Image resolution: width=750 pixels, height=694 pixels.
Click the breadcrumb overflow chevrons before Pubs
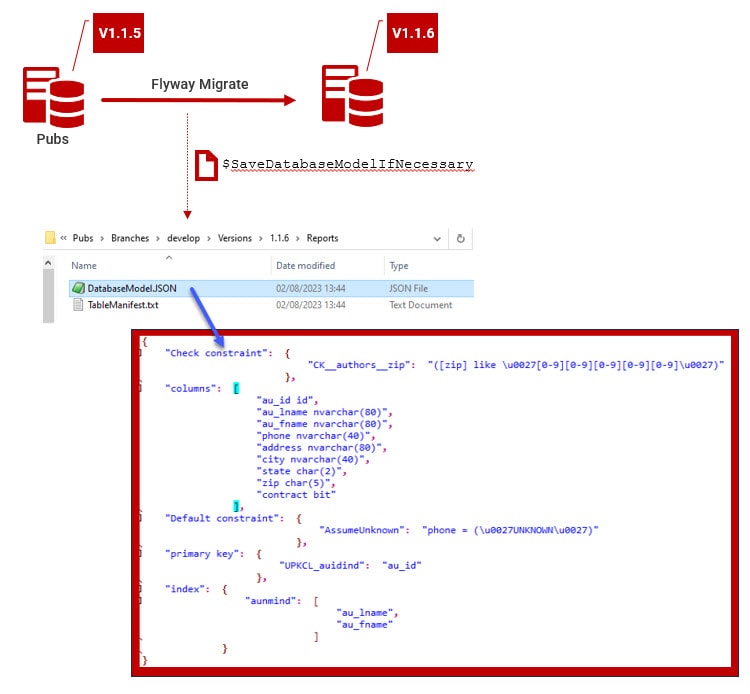(64, 238)
